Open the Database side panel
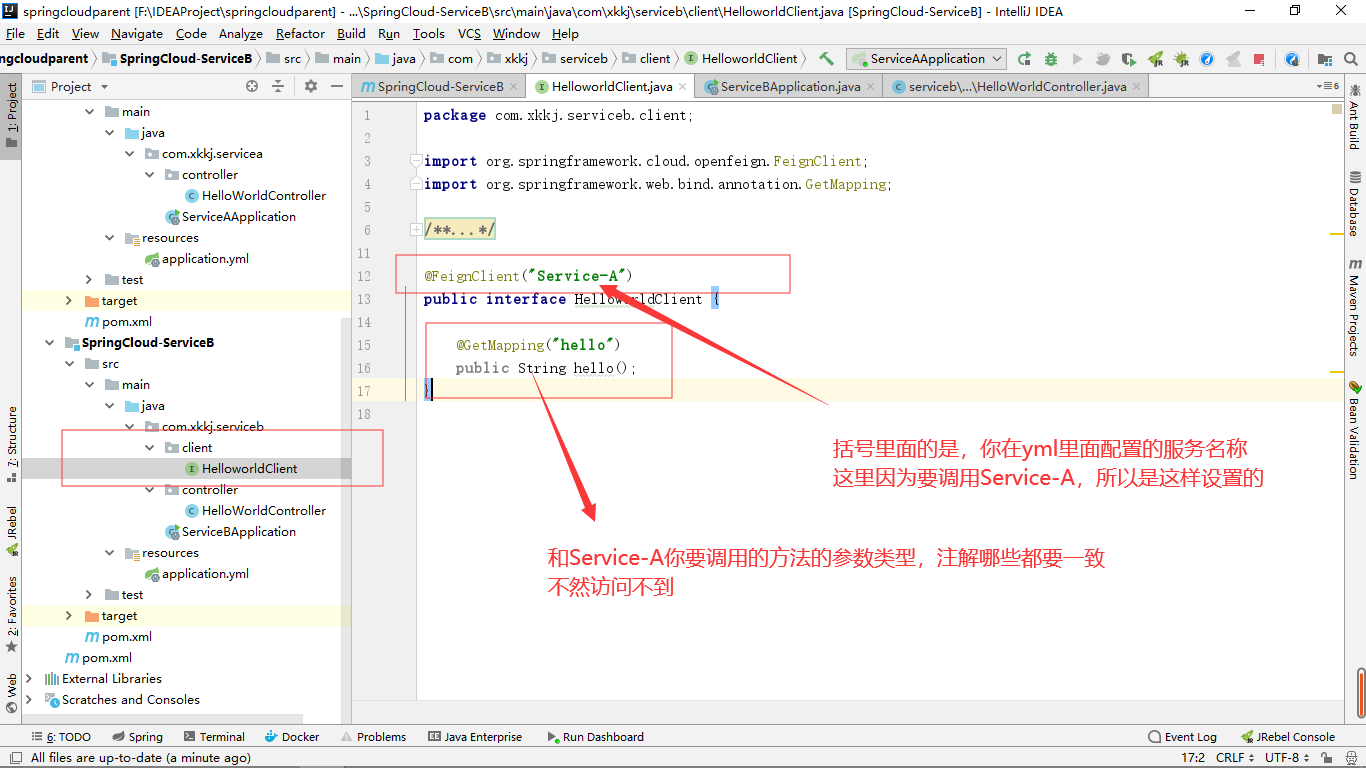1366x768 pixels. [1354, 203]
